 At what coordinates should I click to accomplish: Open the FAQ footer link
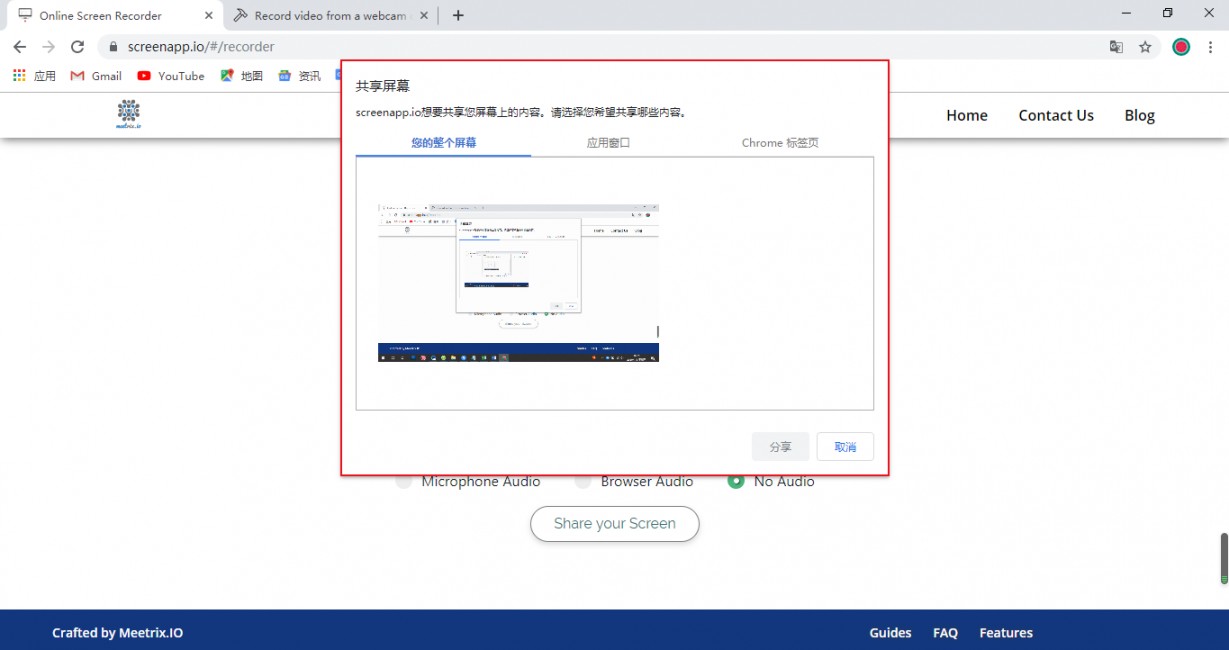point(945,633)
